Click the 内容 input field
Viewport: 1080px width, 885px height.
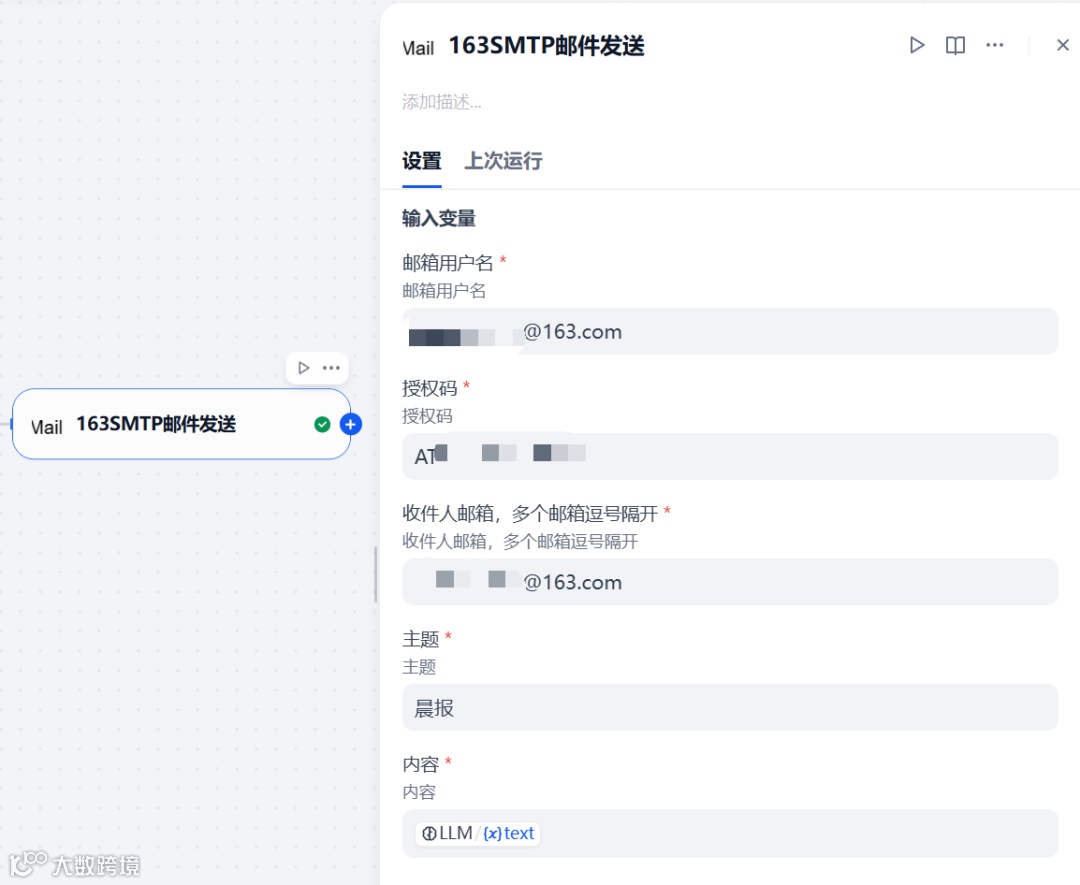[x=730, y=833]
